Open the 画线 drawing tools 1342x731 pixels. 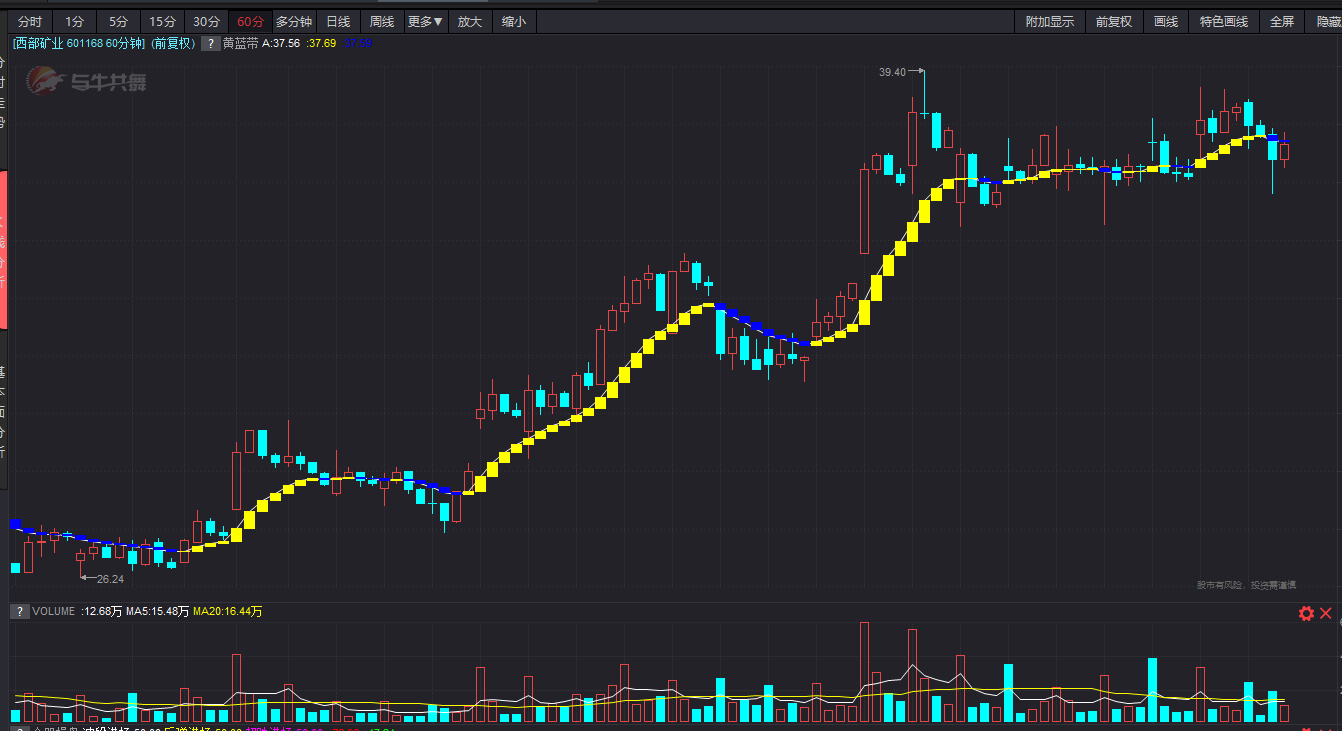click(x=1166, y=21)
